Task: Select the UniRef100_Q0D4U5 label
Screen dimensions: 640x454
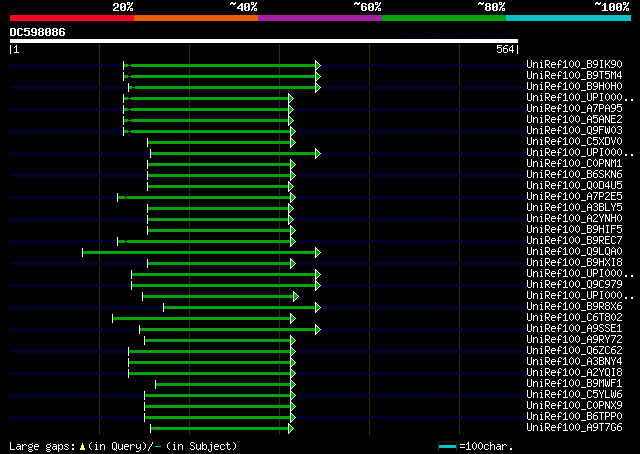Action: point(574,186)
